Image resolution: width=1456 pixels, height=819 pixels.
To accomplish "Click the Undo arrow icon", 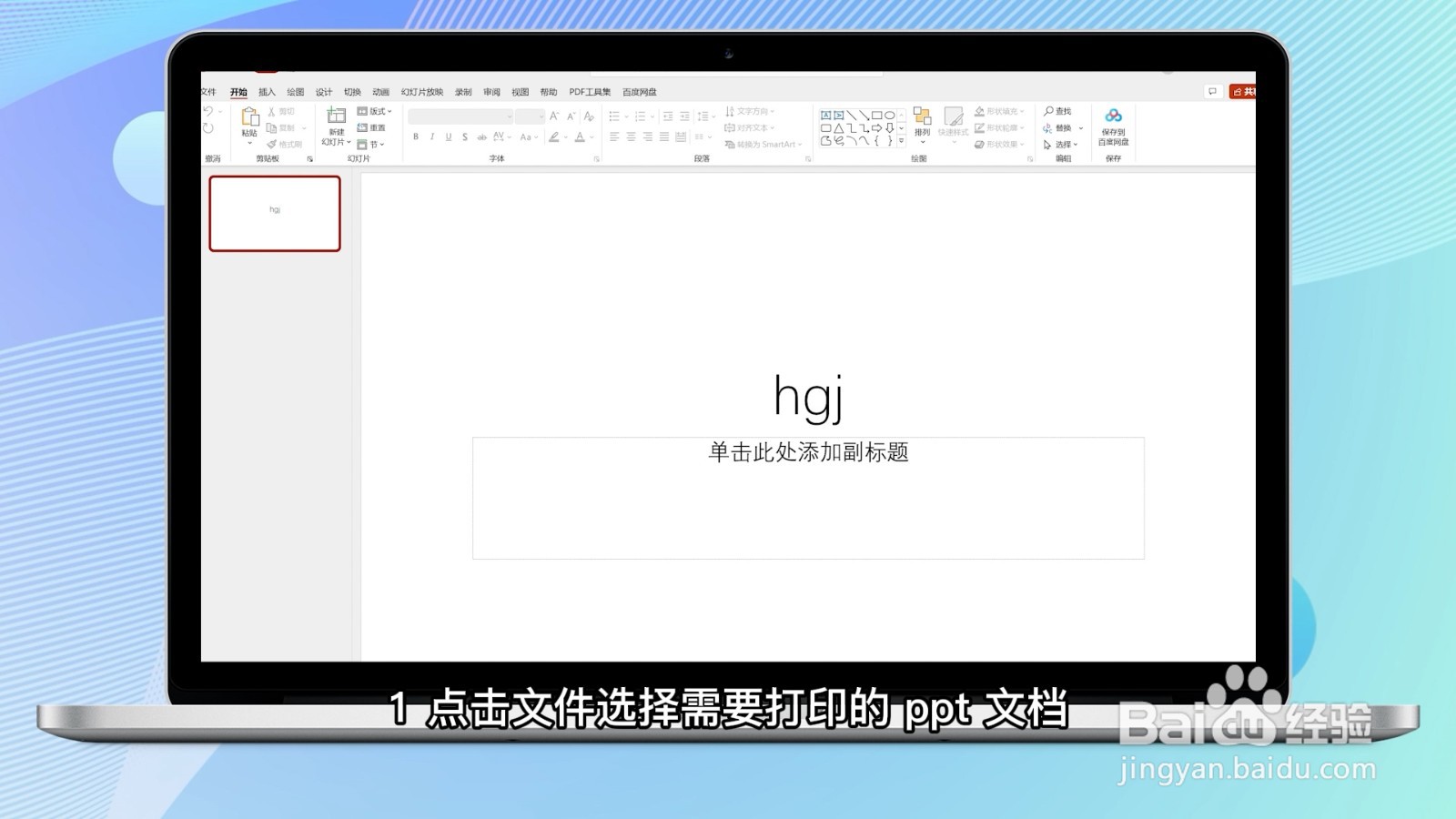I will [x=207, y=111].
